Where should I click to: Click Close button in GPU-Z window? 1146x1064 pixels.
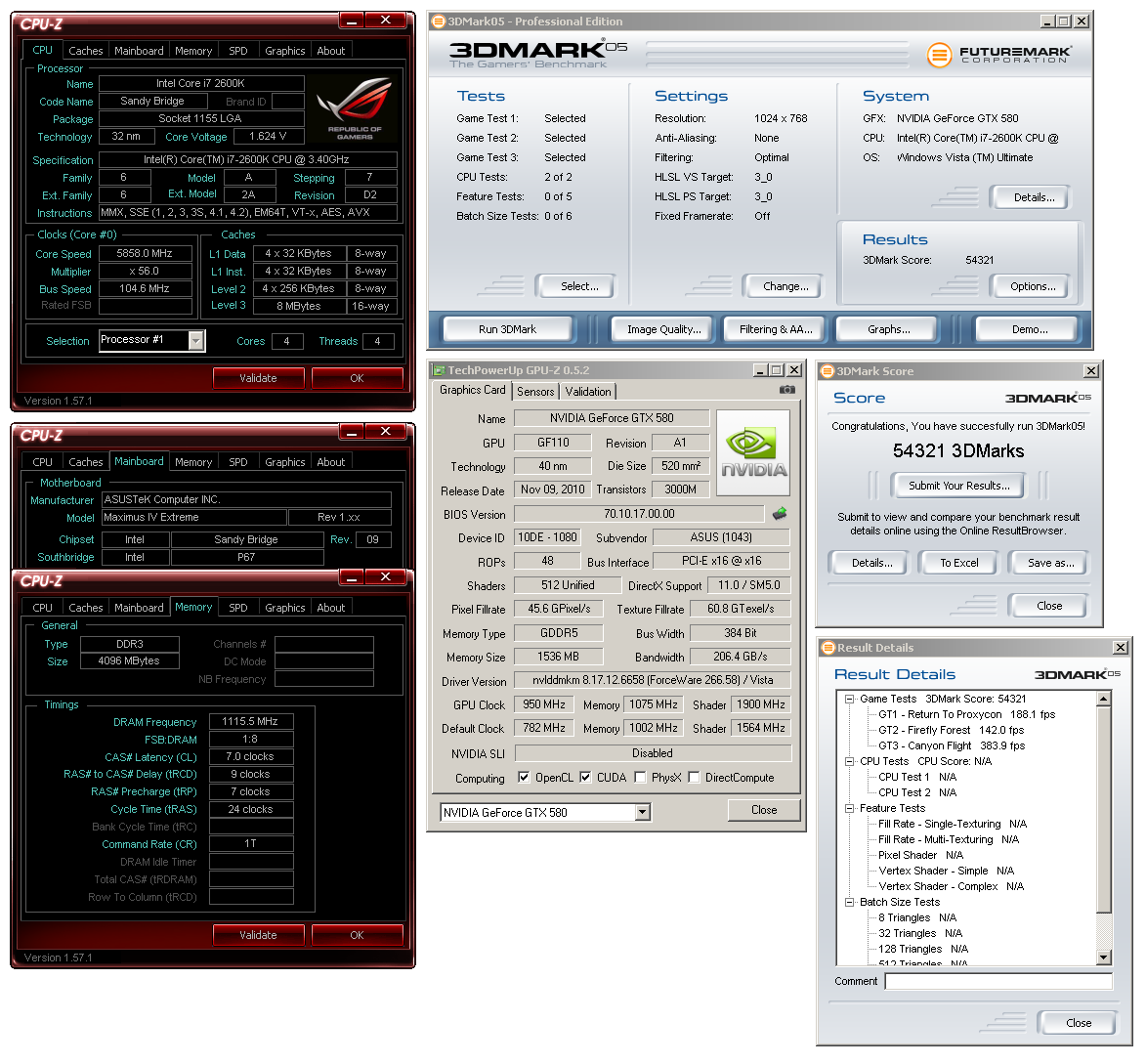(x=764, y=810)
